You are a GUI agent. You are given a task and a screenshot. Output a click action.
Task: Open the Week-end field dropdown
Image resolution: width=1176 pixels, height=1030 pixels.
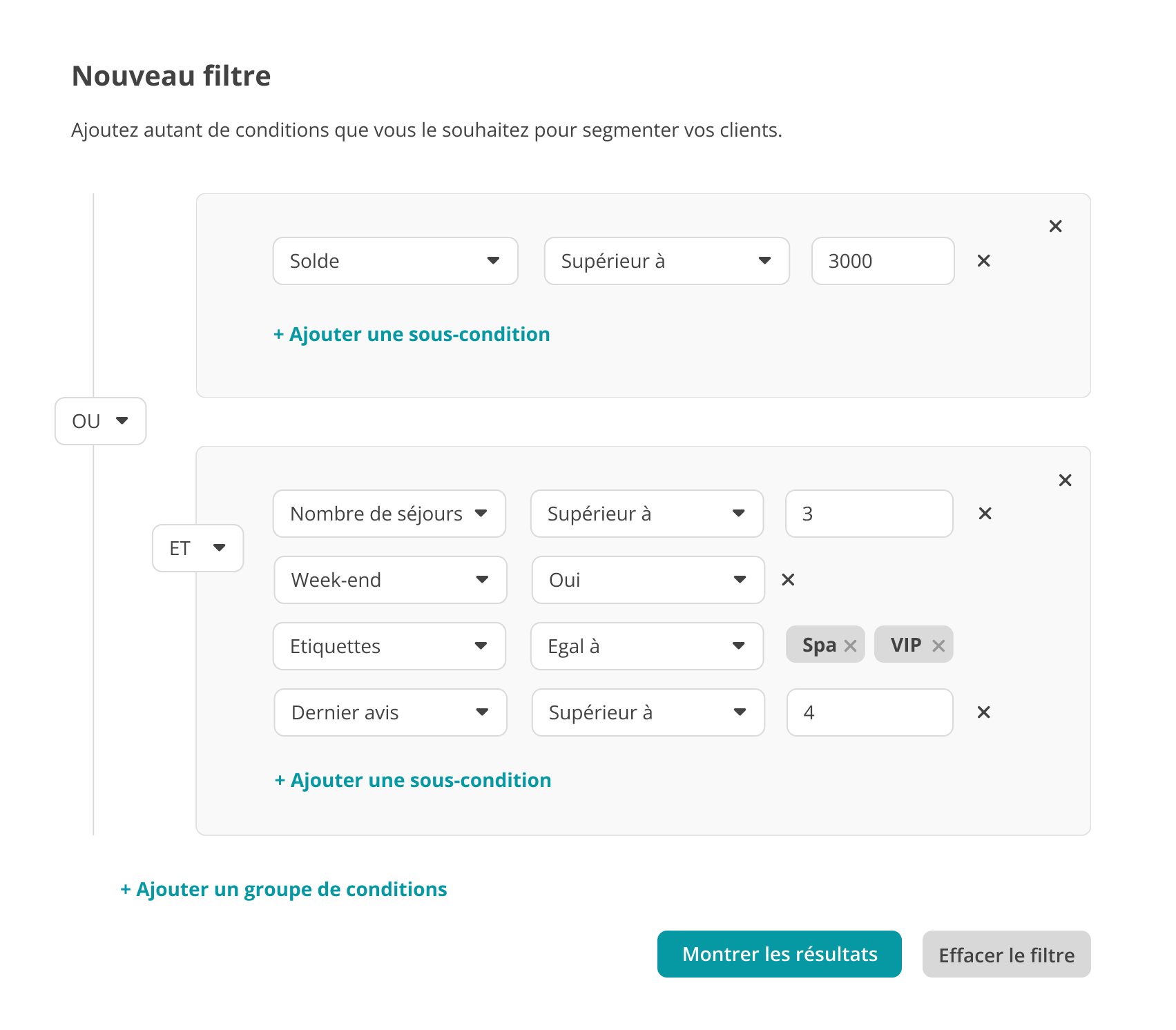pos(391,580)
